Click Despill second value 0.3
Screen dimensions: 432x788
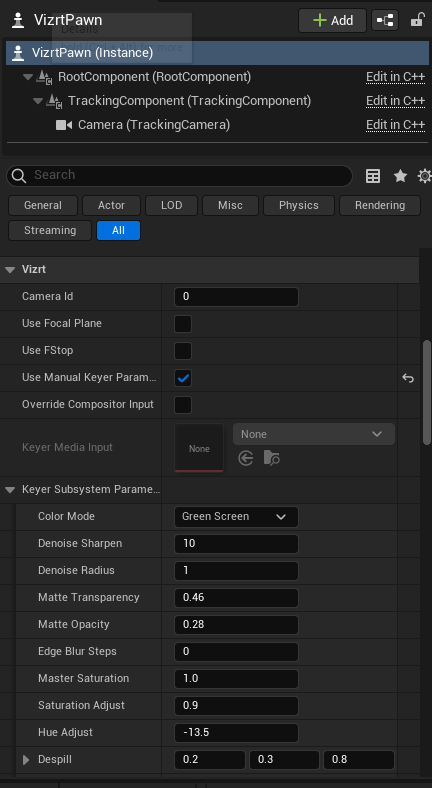pyautogui.click(x=284, y=760)
